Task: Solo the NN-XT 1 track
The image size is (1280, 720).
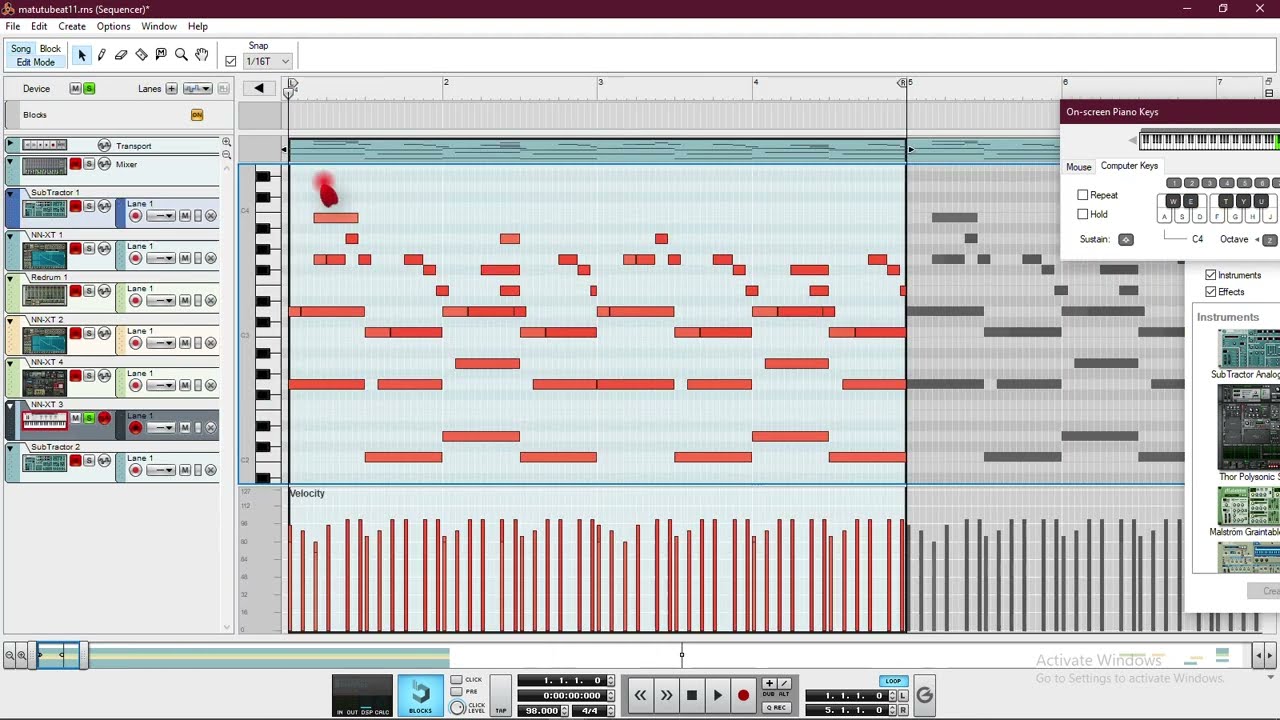Action: point(89,249)
